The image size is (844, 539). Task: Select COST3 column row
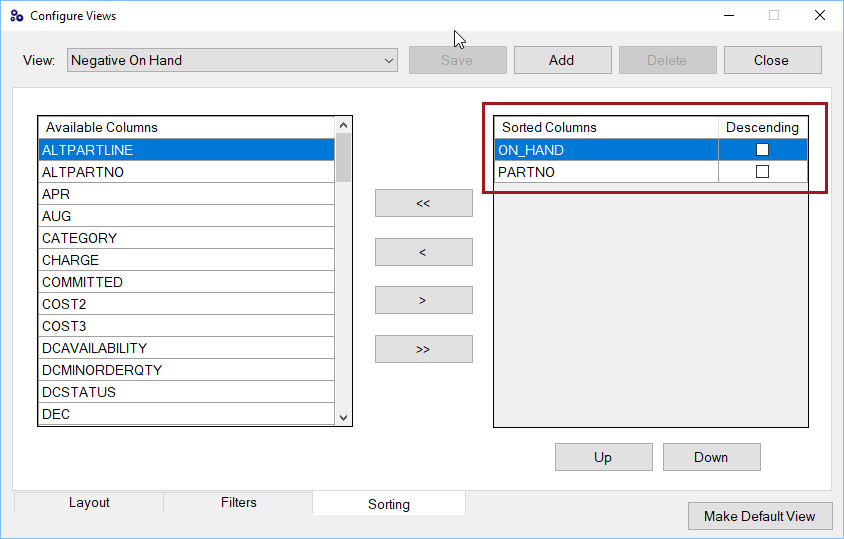click(x=186, y=326)
